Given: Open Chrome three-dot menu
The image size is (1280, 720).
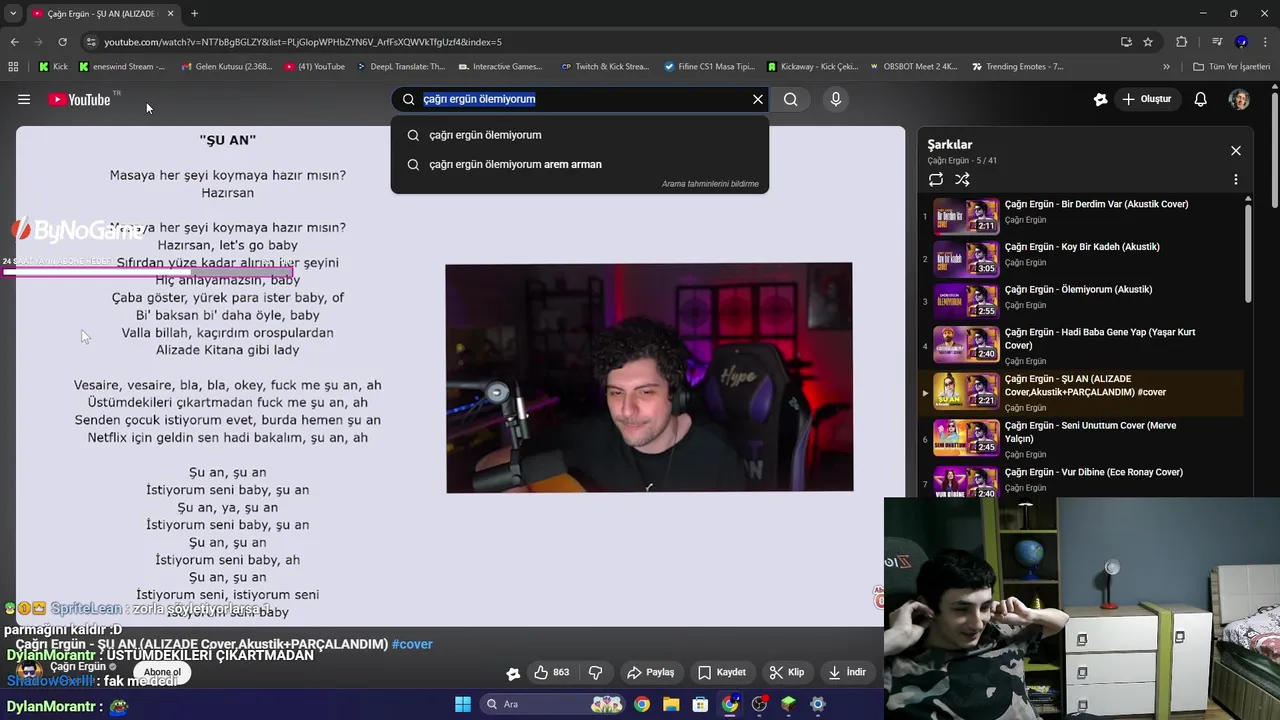Looking at the screenshot, I should (1266, 42).
